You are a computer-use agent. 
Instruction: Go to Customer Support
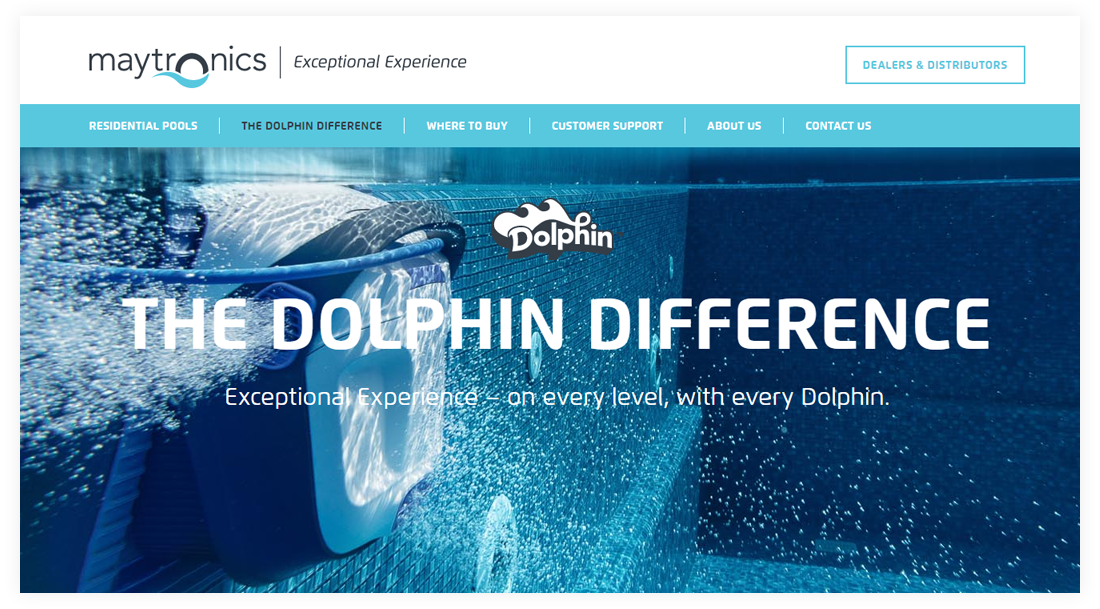pyautogui.click(x=607, y=126)
